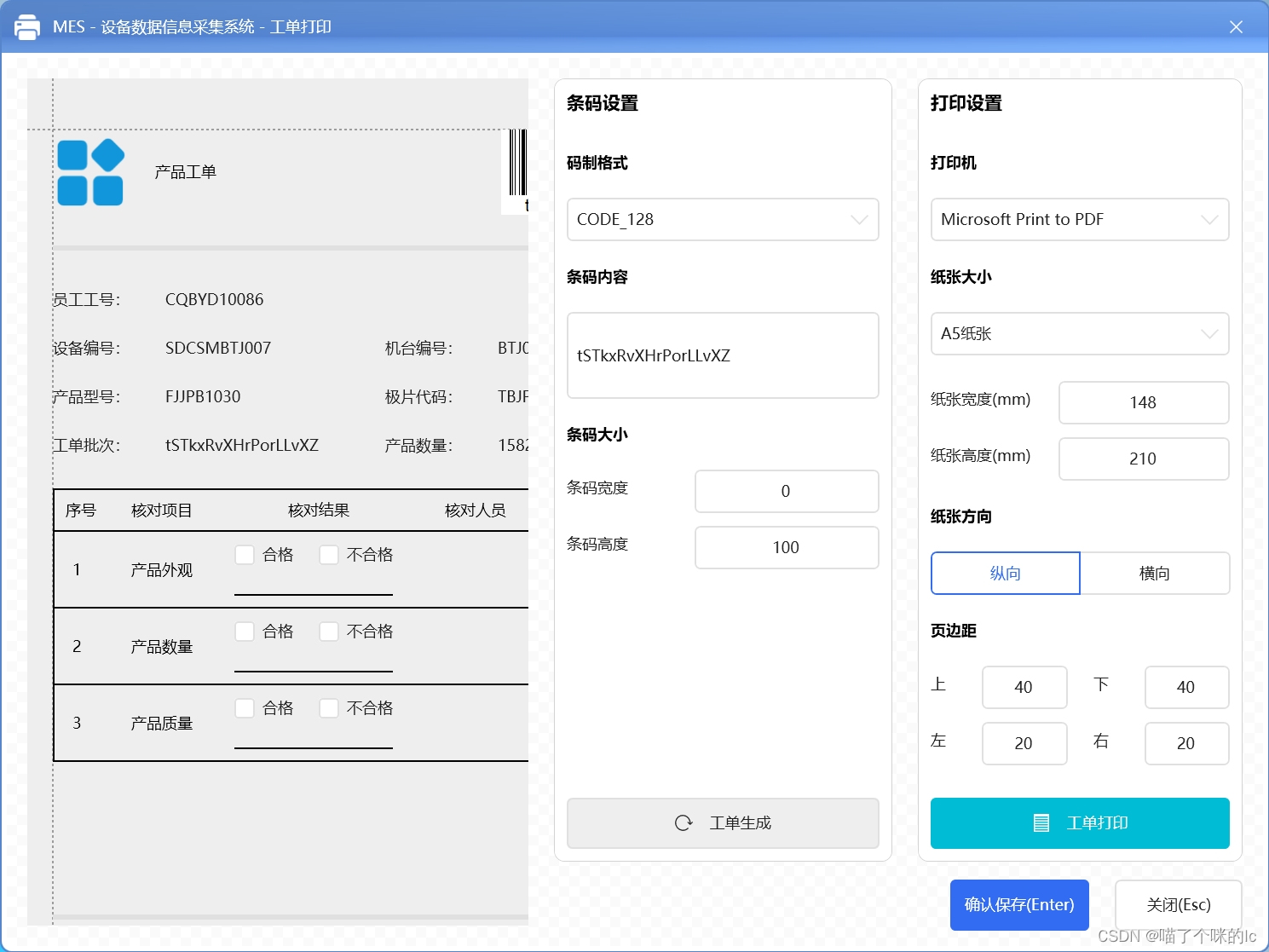Click 确认保存(Enter) button
The height and width of the screenshot is (952, 1269).
pos(1019,905)
